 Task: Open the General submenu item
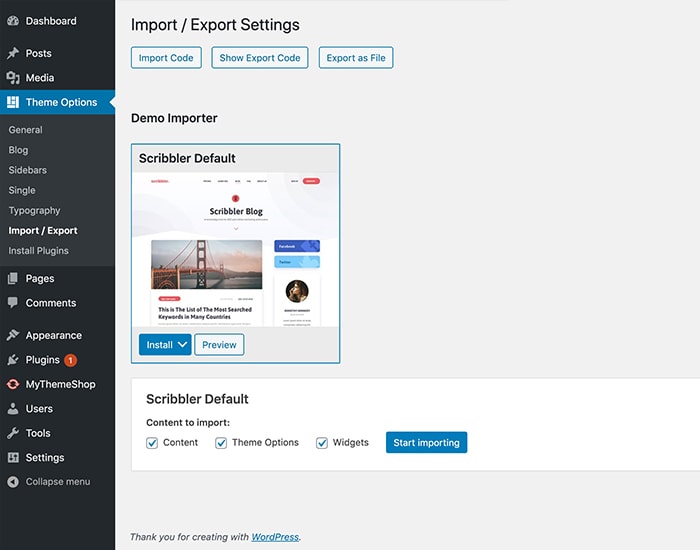tap(25, 130)
